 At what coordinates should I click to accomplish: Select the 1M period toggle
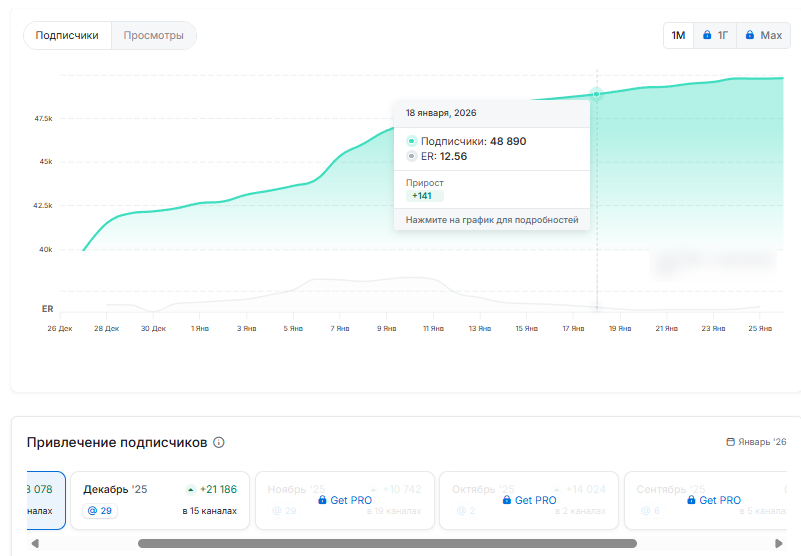(678, 36)
